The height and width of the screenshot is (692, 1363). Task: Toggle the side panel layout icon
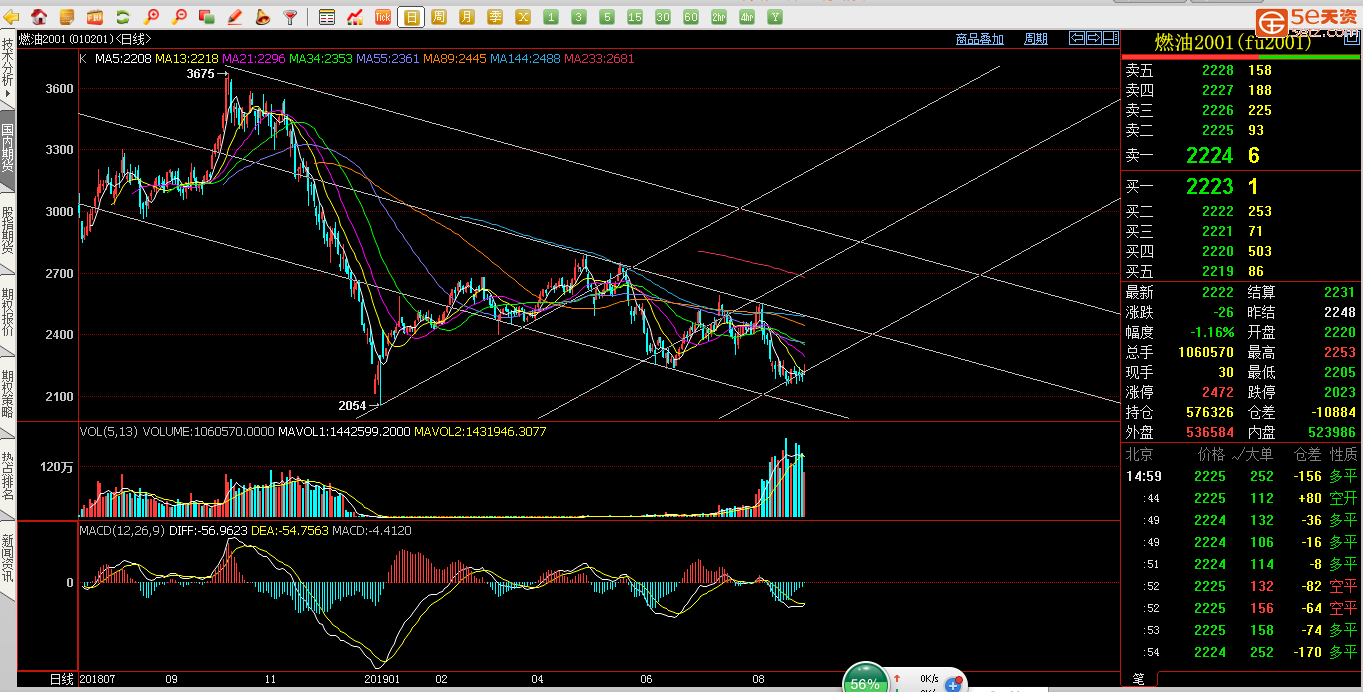pos(1111,38)
